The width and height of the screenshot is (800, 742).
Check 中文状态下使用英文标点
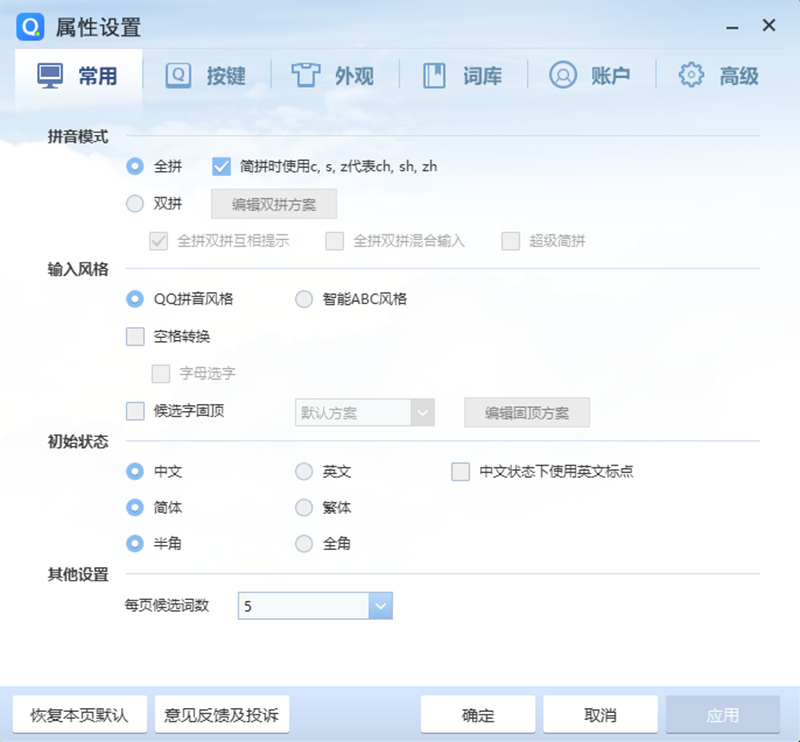[x=460, y=471]
